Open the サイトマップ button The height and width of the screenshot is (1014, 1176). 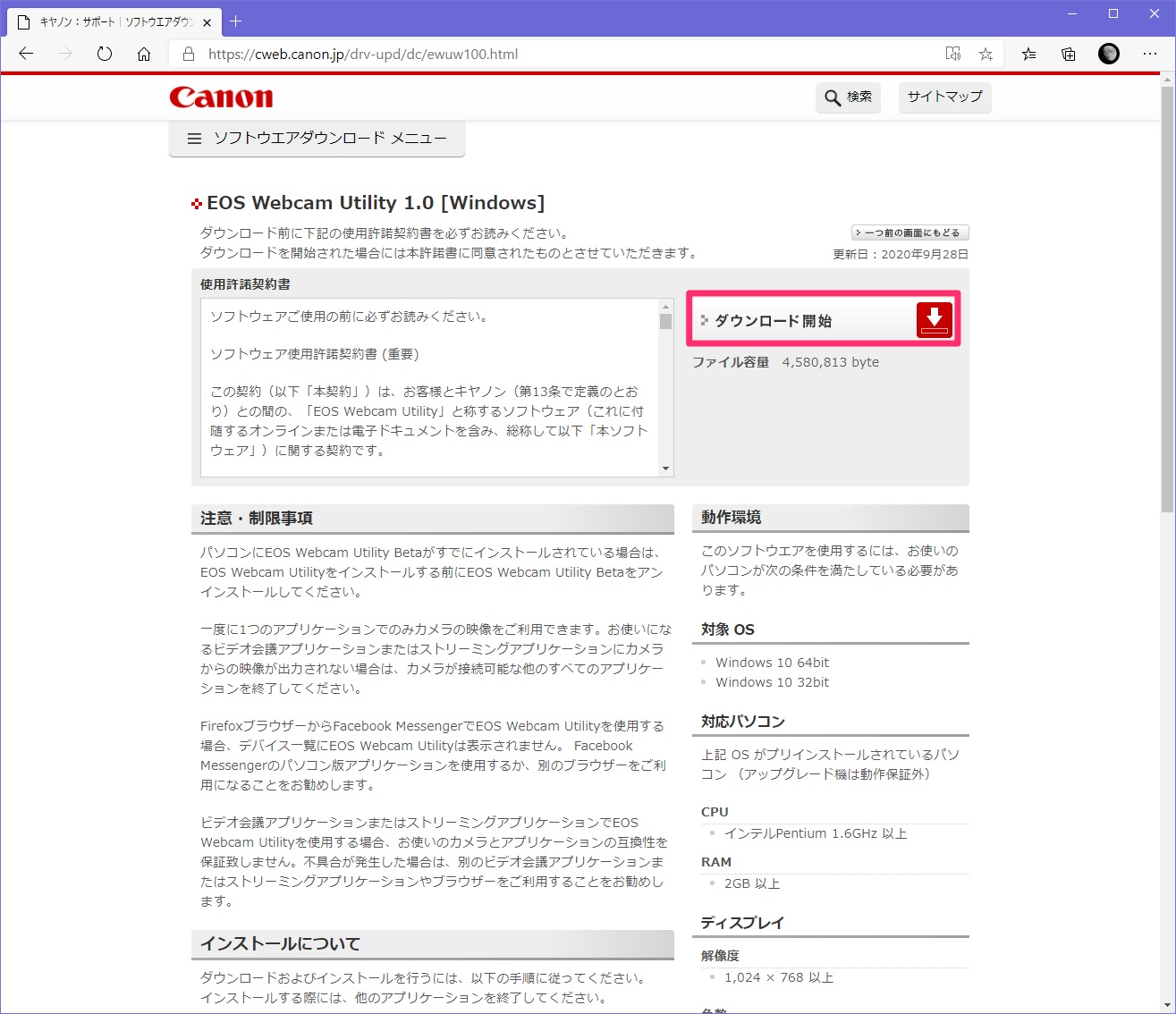944,97
